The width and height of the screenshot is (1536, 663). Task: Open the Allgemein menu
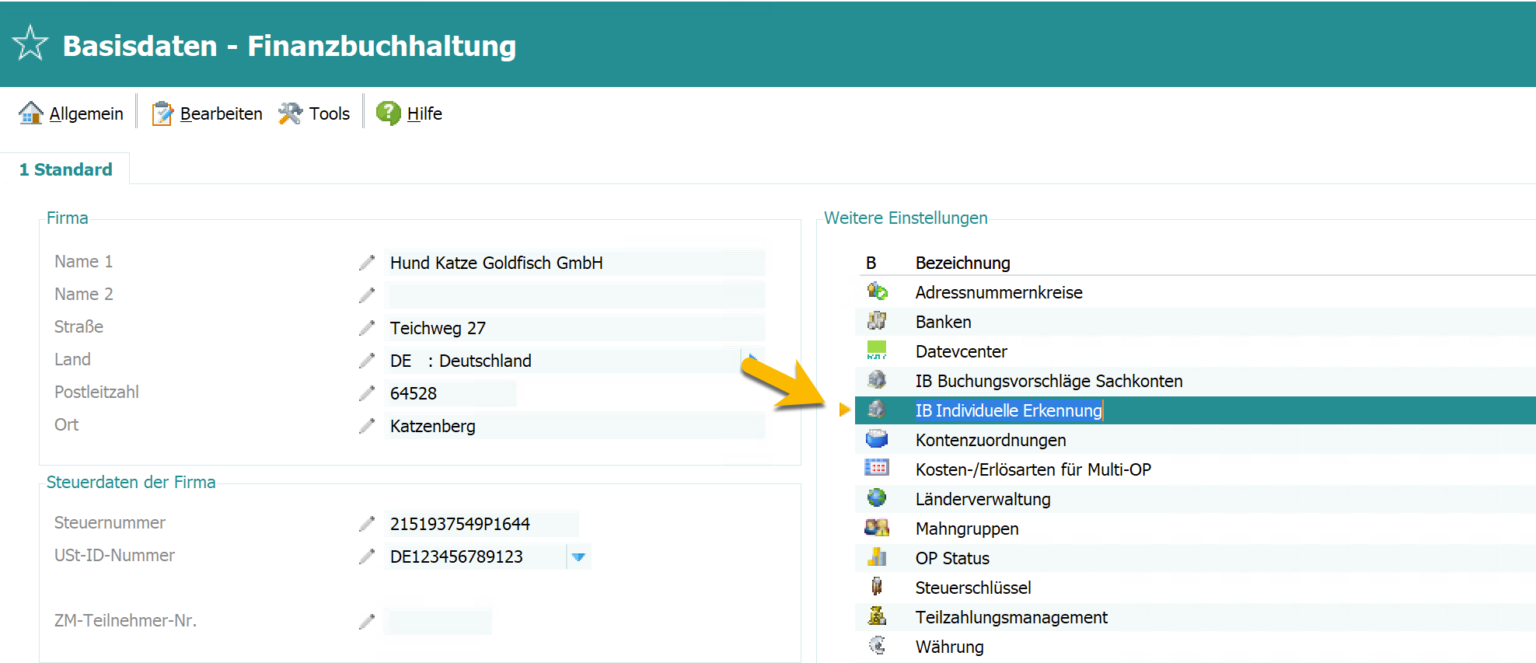tap(72, 114)
